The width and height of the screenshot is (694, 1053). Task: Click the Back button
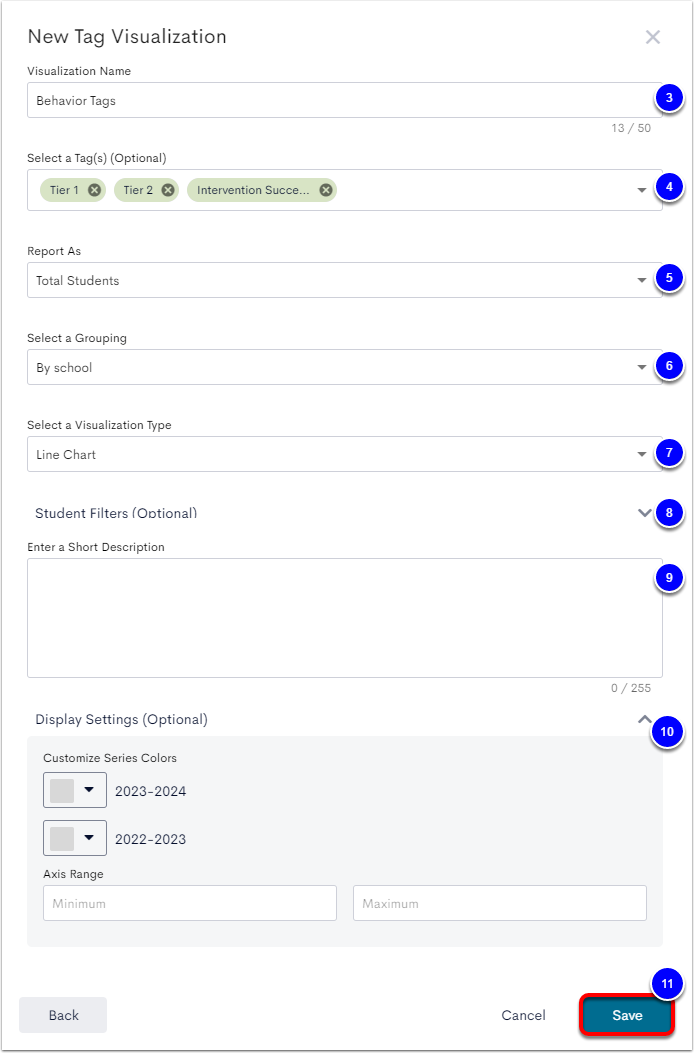(x=63, y=1015)
